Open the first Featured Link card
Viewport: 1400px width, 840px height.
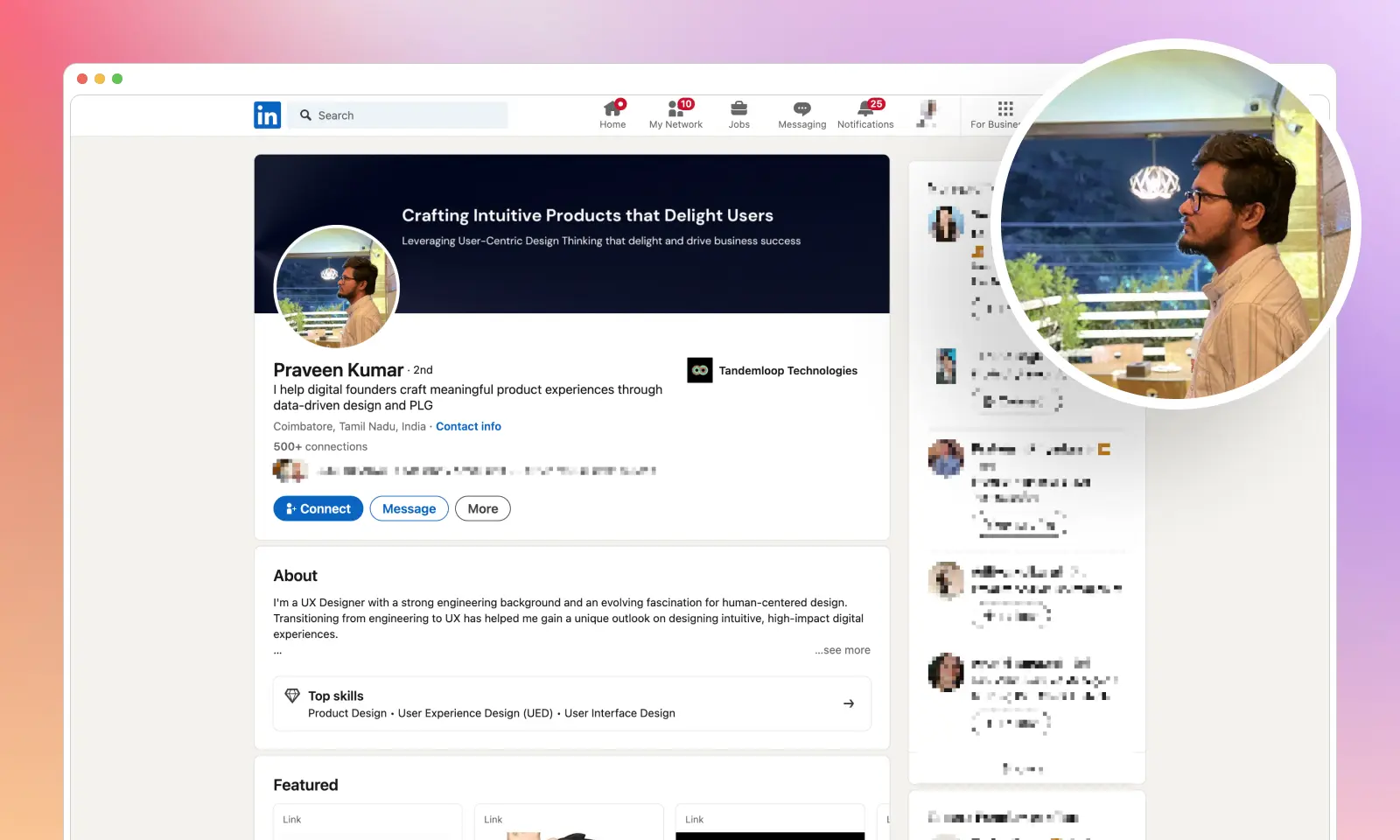(x=367, y=822)
